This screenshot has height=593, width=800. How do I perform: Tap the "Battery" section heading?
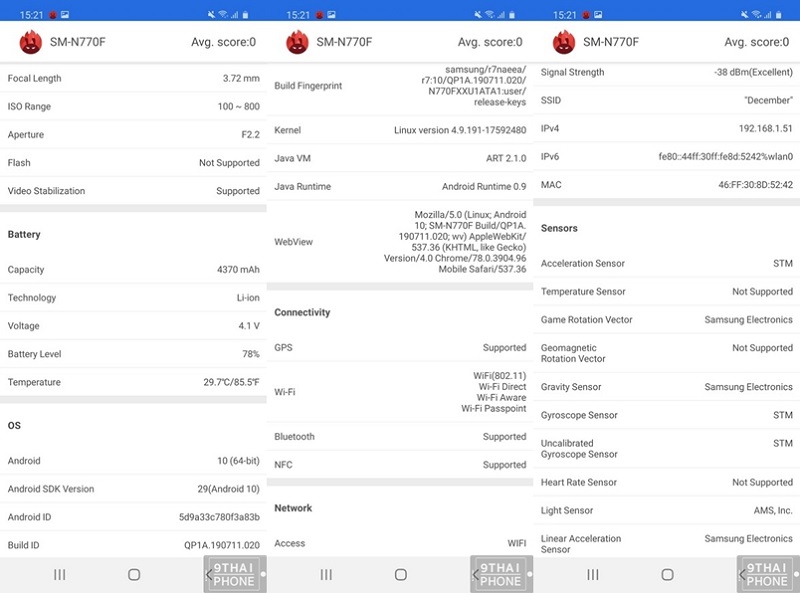pyautogui.click(x=24, y=234)
